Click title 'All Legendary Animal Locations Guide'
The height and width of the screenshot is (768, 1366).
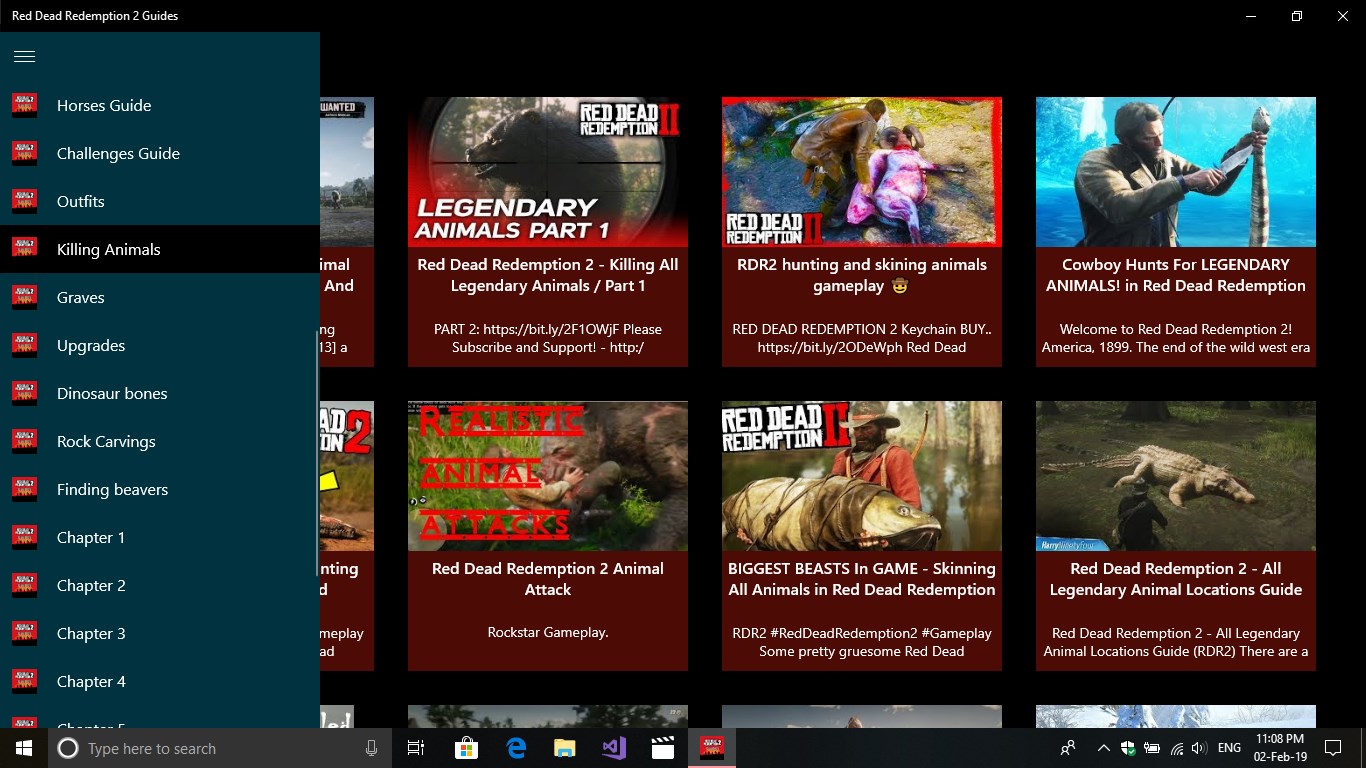pyautogui.click(x=1176, y=579)
